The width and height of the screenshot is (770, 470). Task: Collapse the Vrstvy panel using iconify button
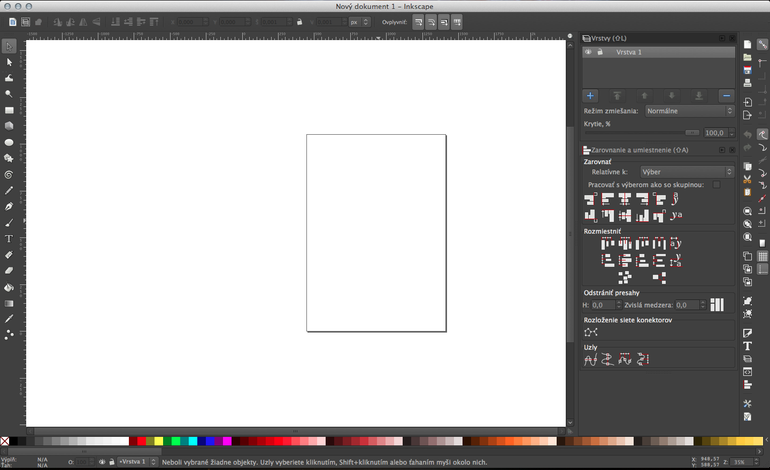[x=722, y=38]
